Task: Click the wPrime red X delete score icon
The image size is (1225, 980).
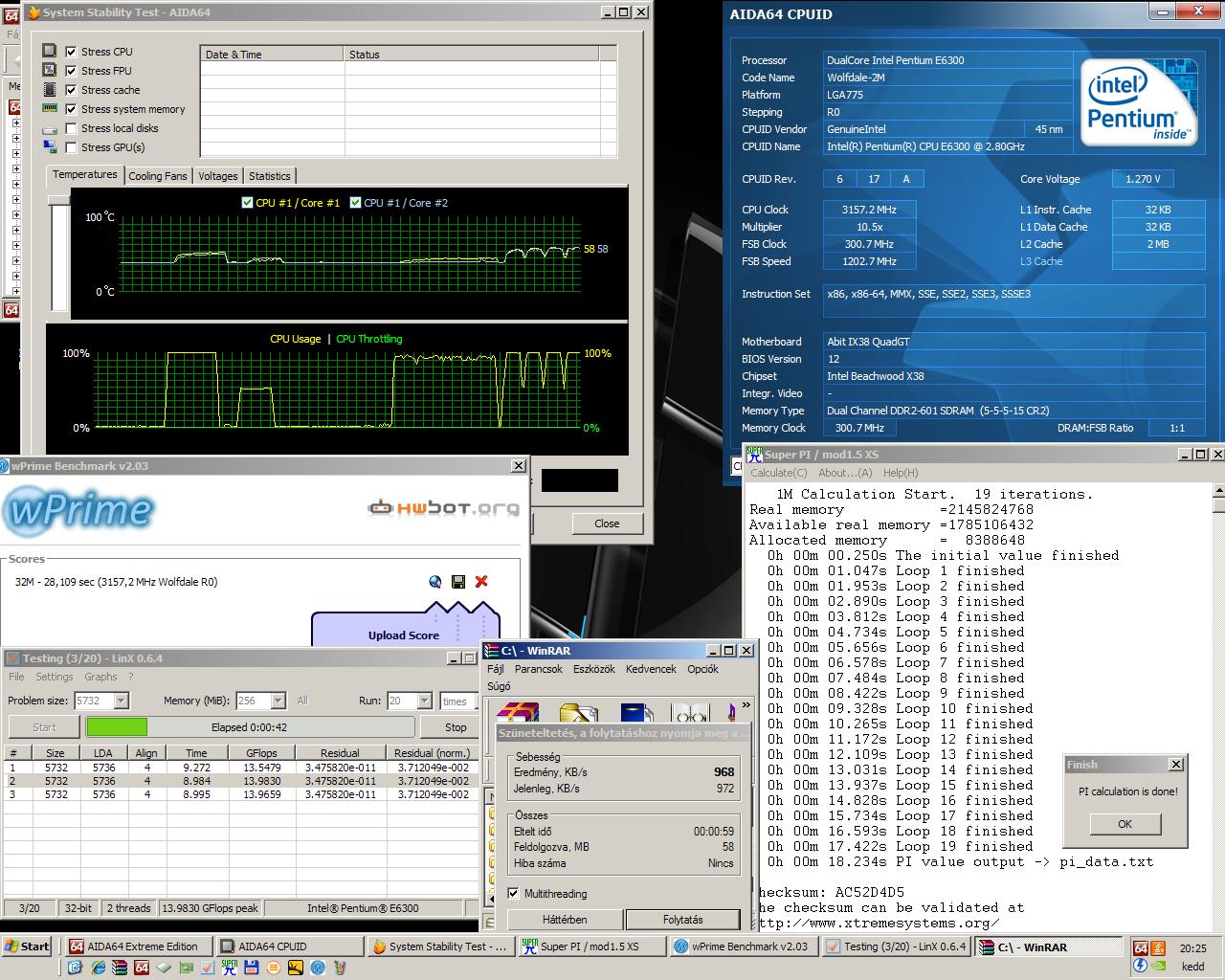Action: tap(481, 582)
